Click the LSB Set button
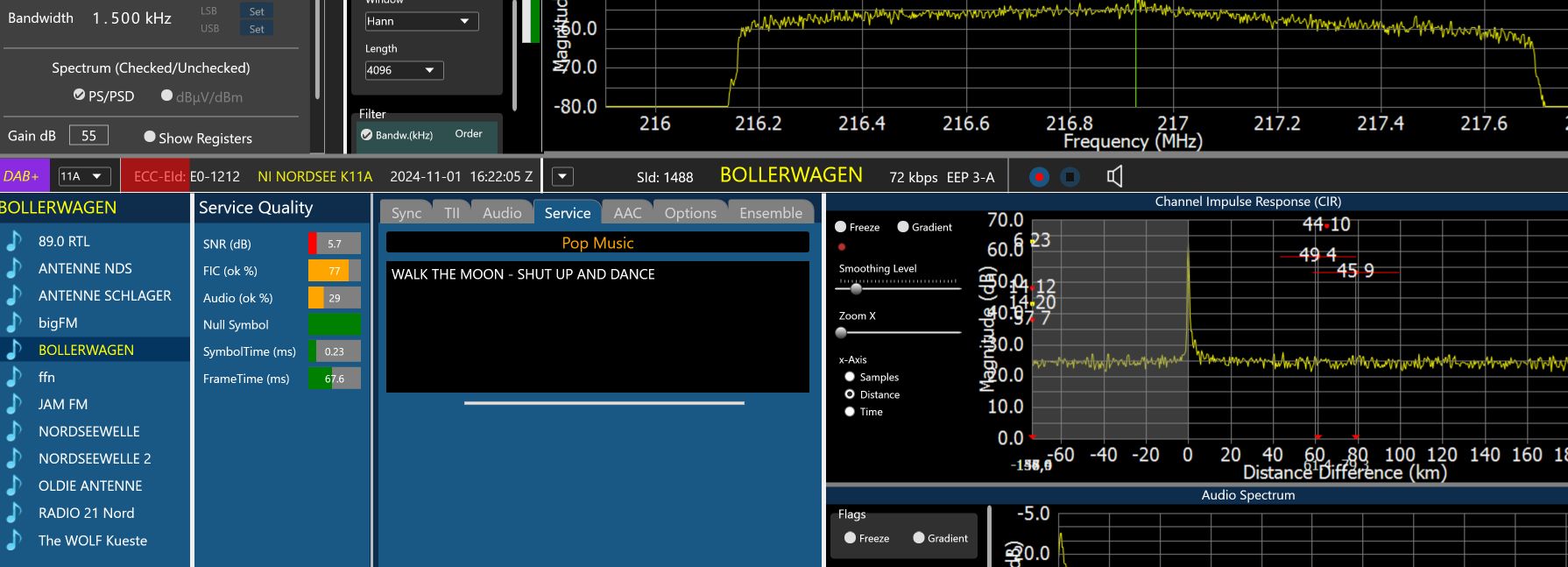The width and height of the screenshot is (1568, 567). click(x=256, y=11)
